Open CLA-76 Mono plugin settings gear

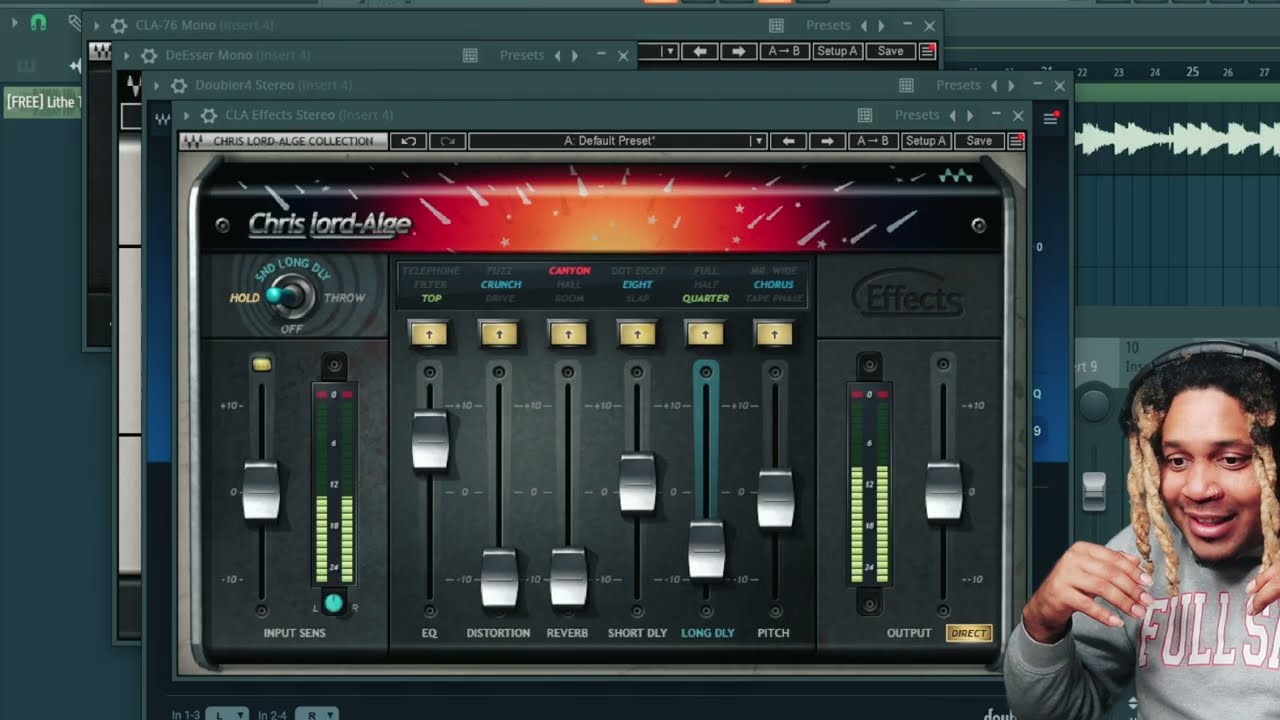tap(119, 25)
